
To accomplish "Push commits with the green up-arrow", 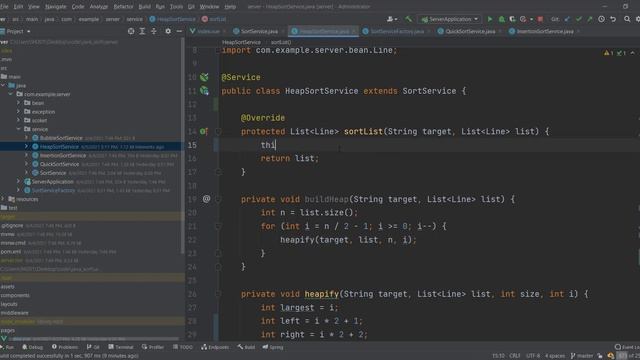I will coord(590,19).
